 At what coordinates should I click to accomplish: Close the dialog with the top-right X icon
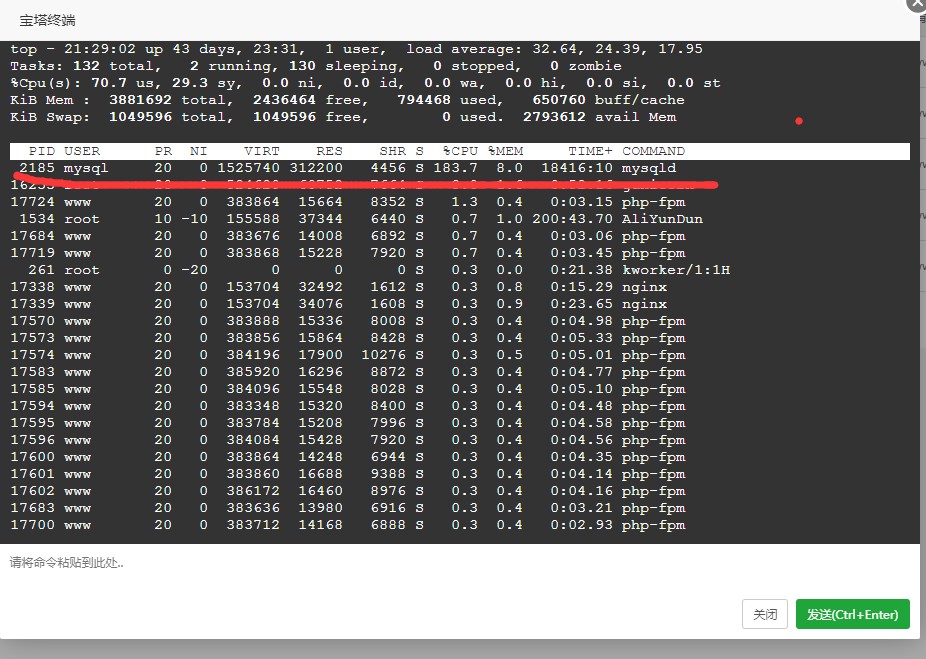(x=916, y=4)
